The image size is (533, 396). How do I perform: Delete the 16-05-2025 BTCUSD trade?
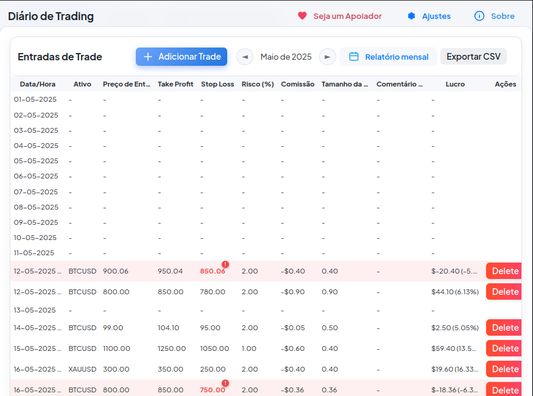pos(504,390)
